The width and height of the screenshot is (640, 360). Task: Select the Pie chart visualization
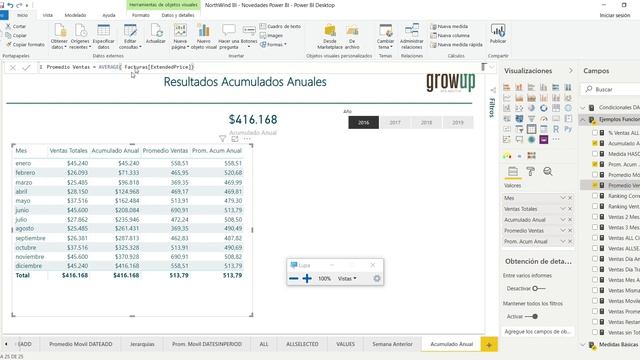point(531,108)
